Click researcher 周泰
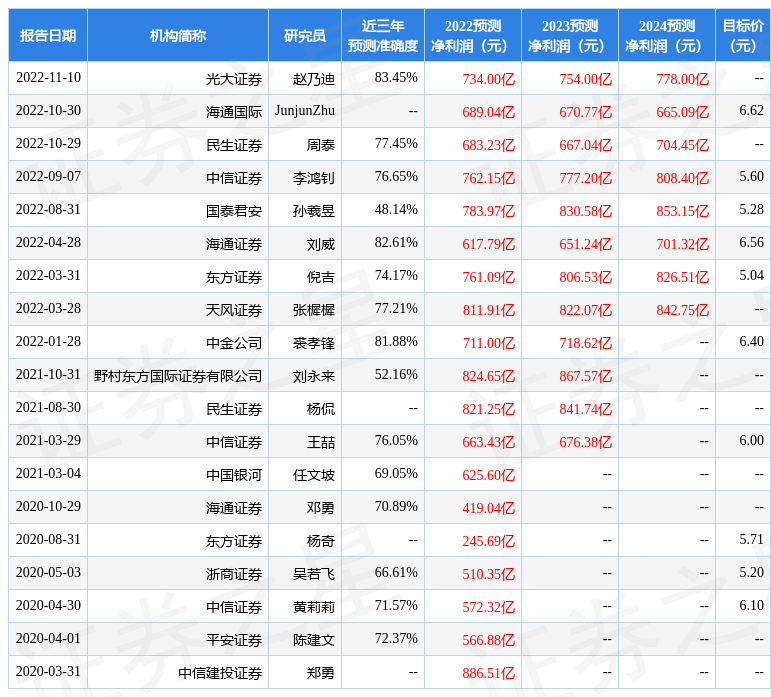The image size is (771, 697). [x=321, y=145]
